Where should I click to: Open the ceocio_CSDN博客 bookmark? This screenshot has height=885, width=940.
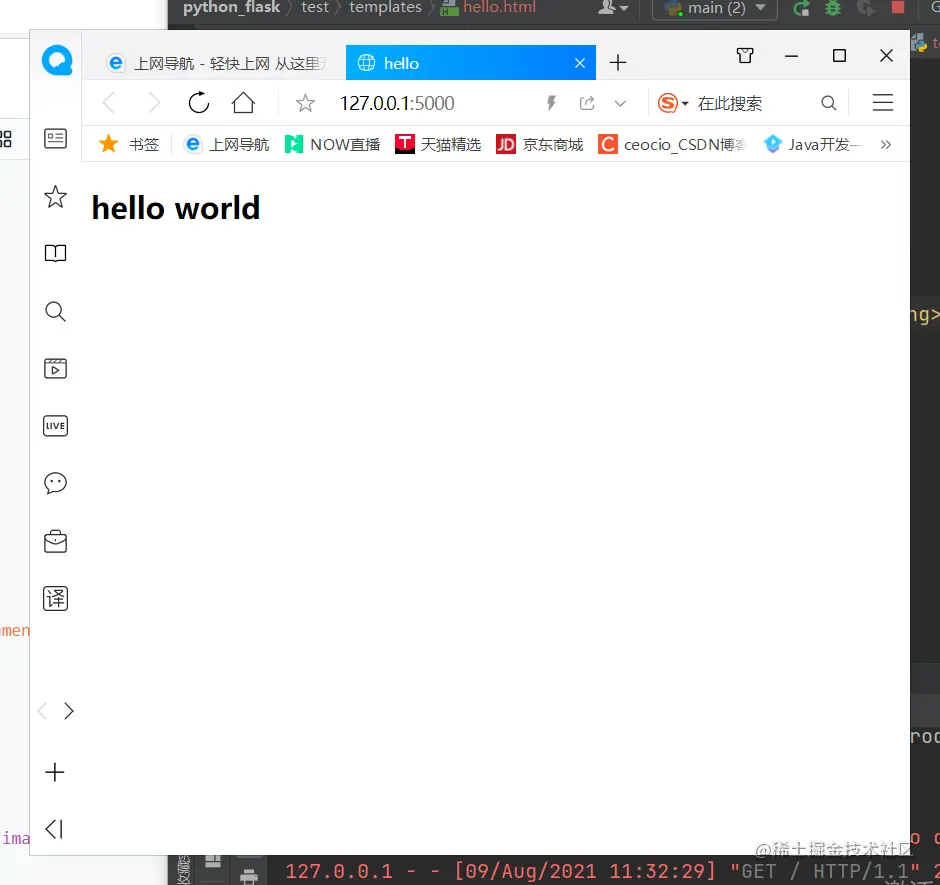point(673,145)
